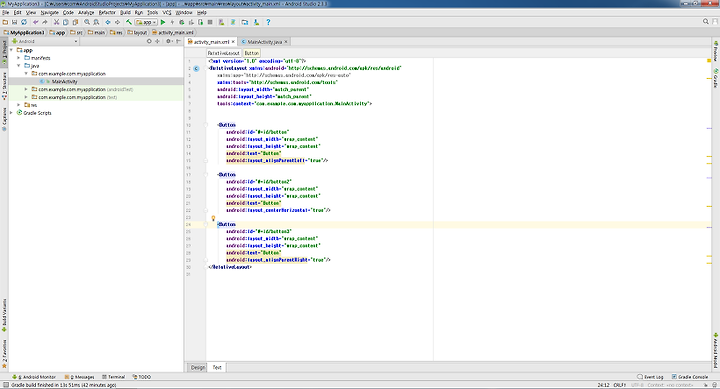
Task: Open the Gradle Console
Action: tap(690, 377)
